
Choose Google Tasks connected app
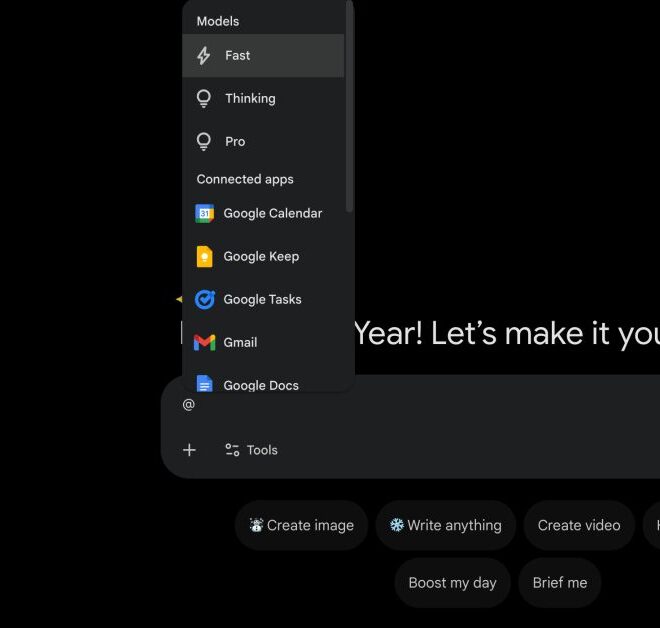263,299
